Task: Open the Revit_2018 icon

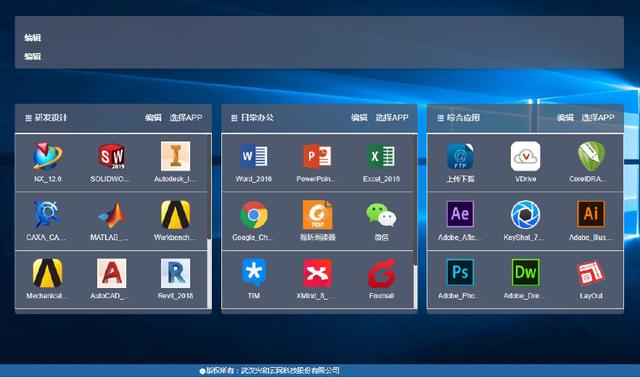Action: pyautogui.click(x=176, y=273)
